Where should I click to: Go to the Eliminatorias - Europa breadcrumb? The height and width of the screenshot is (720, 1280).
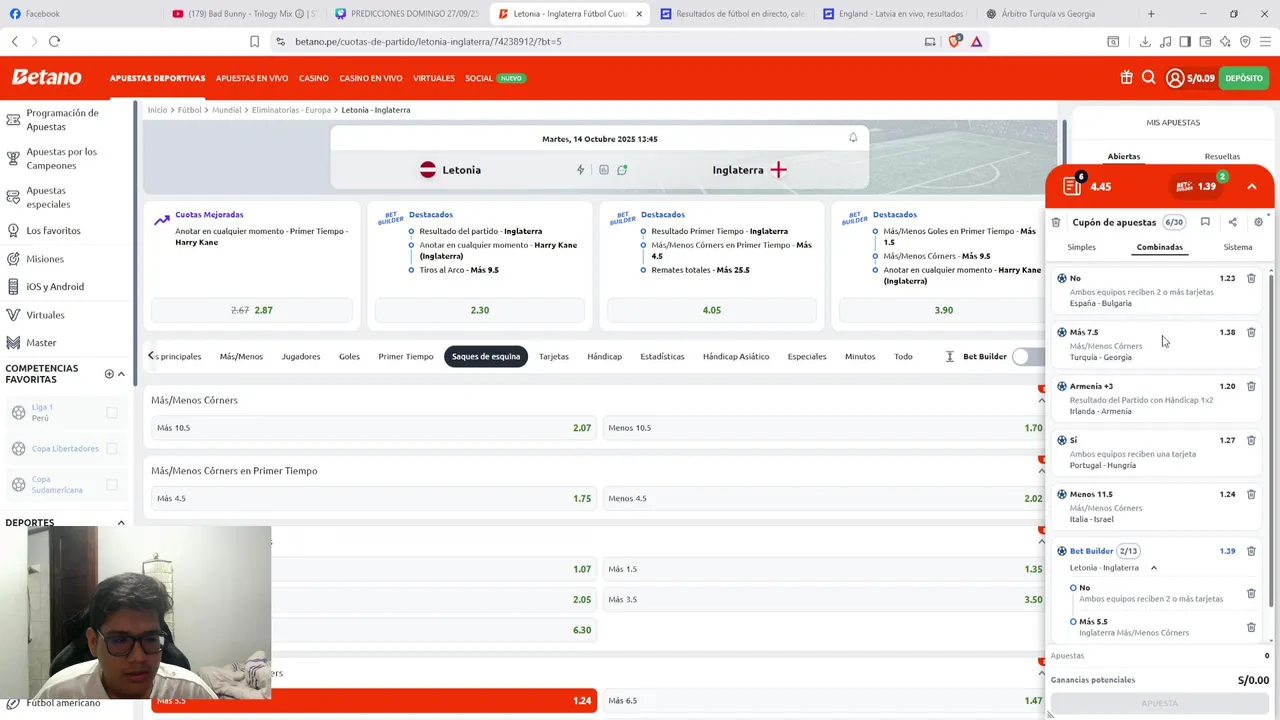(291, 110)
